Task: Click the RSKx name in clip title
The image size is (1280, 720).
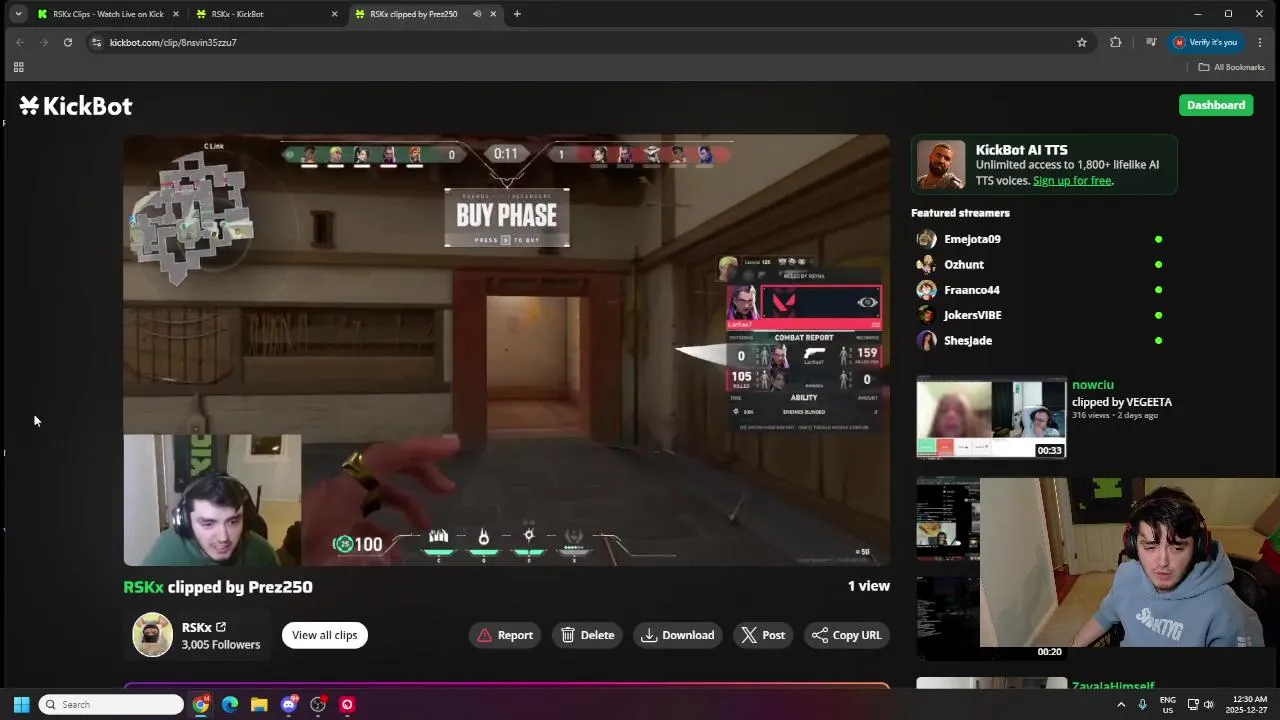Action: (x=143, y=587)
